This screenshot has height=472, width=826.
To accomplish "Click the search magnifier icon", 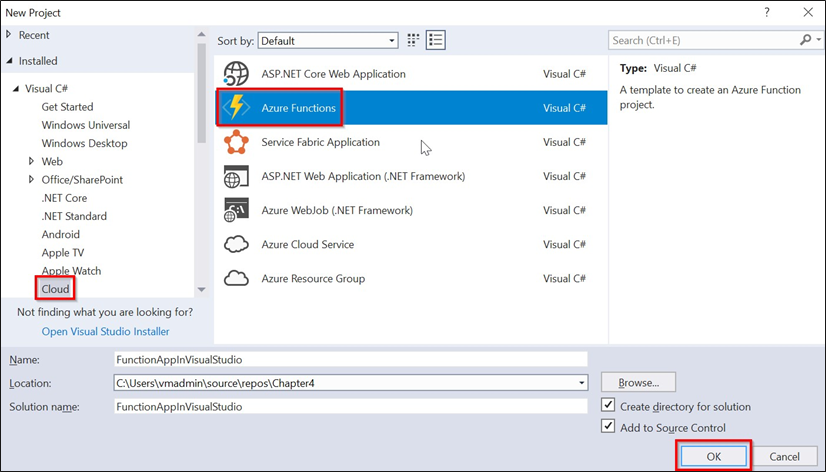I will (x=805, y=41).
